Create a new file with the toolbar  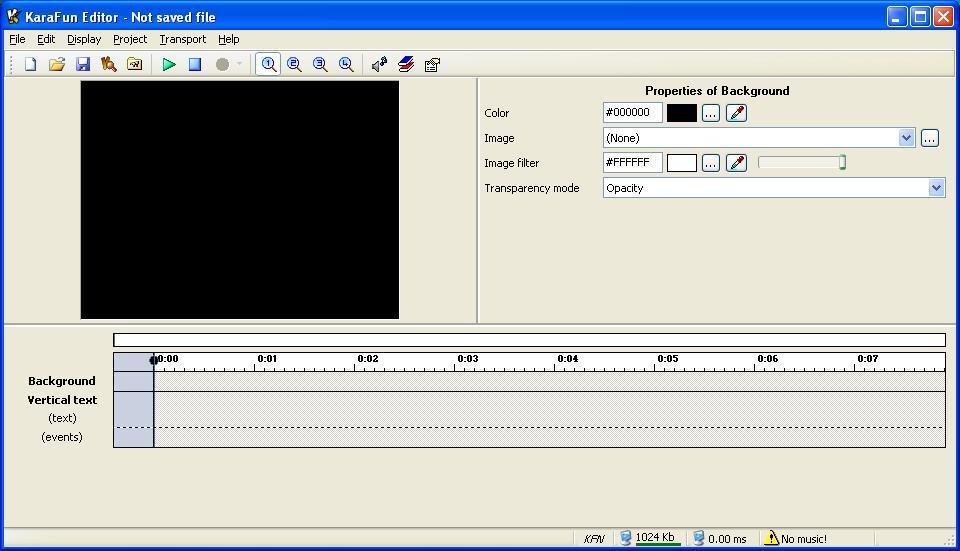(30, 64)
